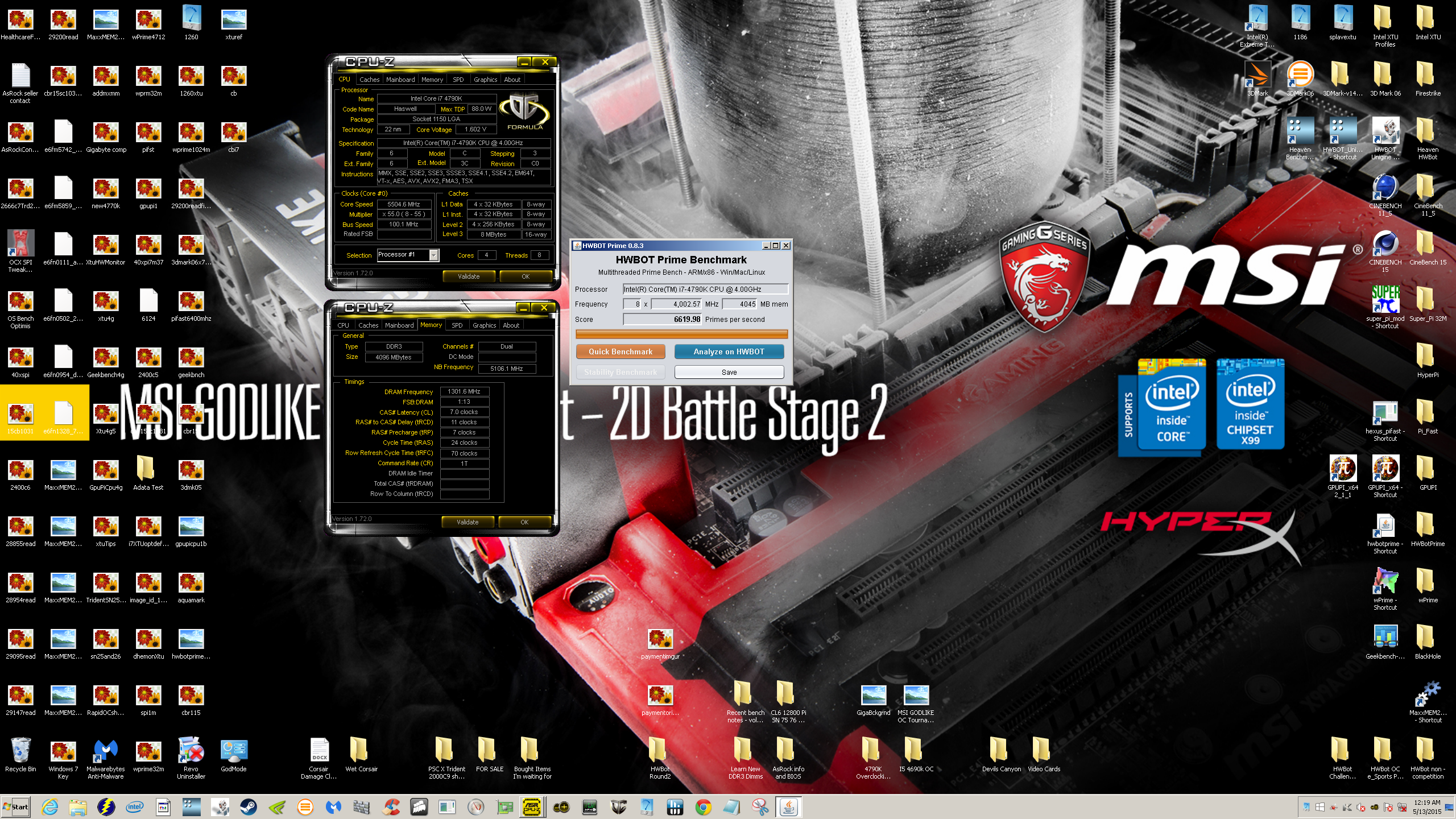Open GodMode desktop icon
The width and height of the screenshot is (1456, 819).
click(234, 756)
